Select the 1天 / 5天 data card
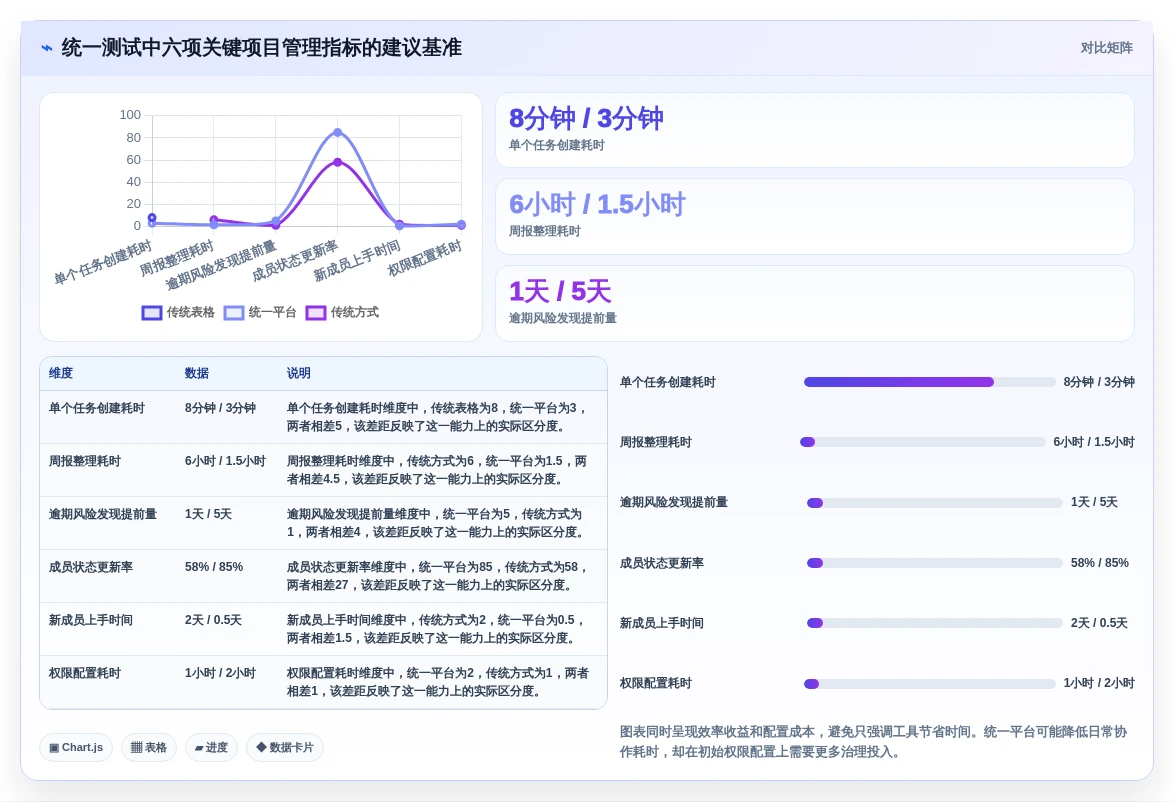The height and width of the screenshot is (802, 1174). (815, 303)
